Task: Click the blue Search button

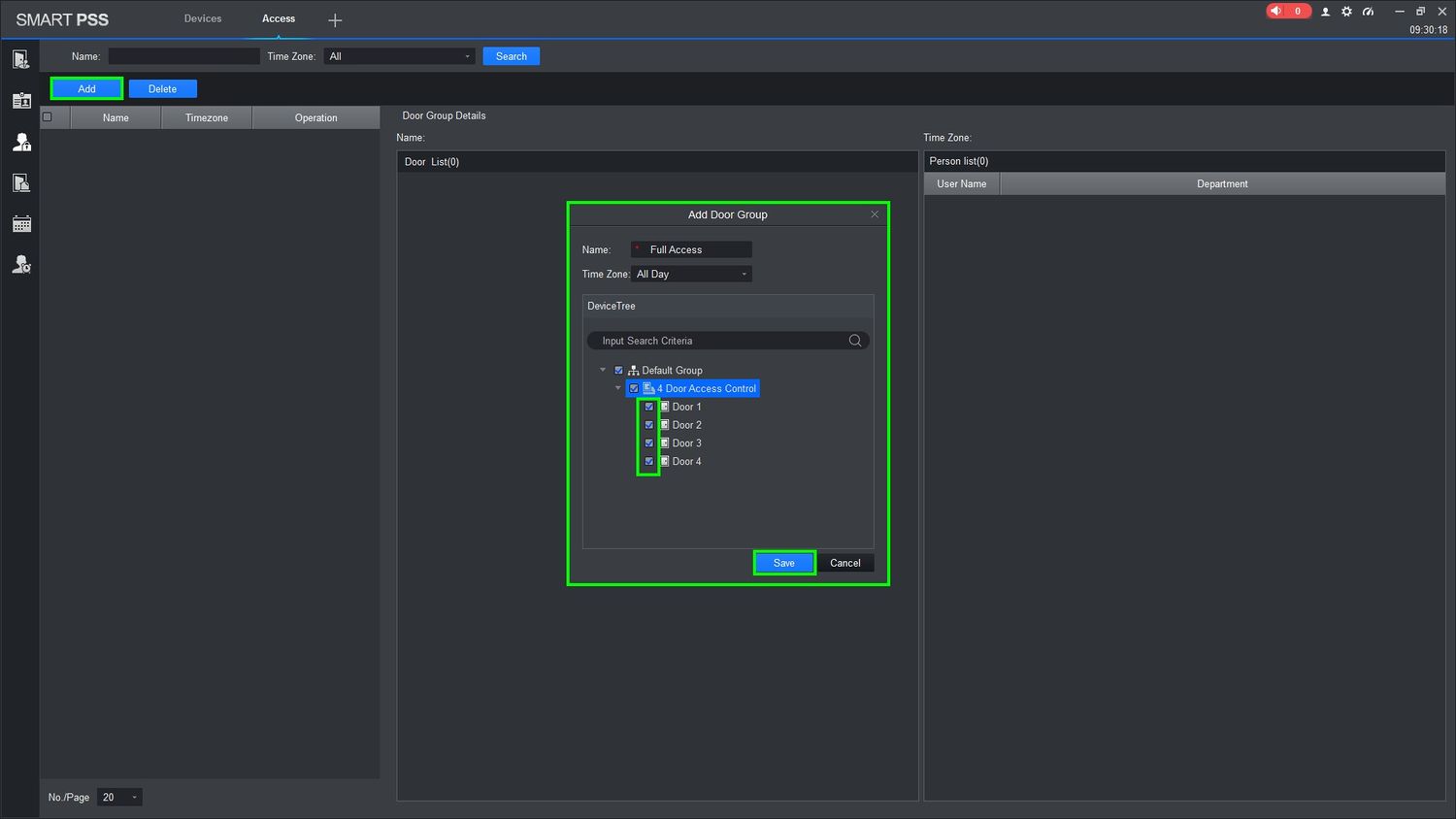Action: coord(511,56)
